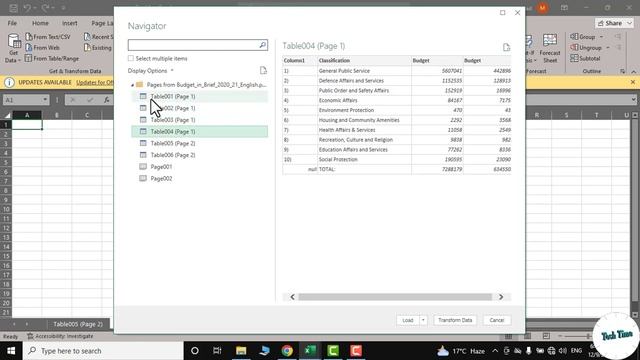Open the Group dropdown arrow
Screen dimensions: 640x360
[x=601, y=37]
